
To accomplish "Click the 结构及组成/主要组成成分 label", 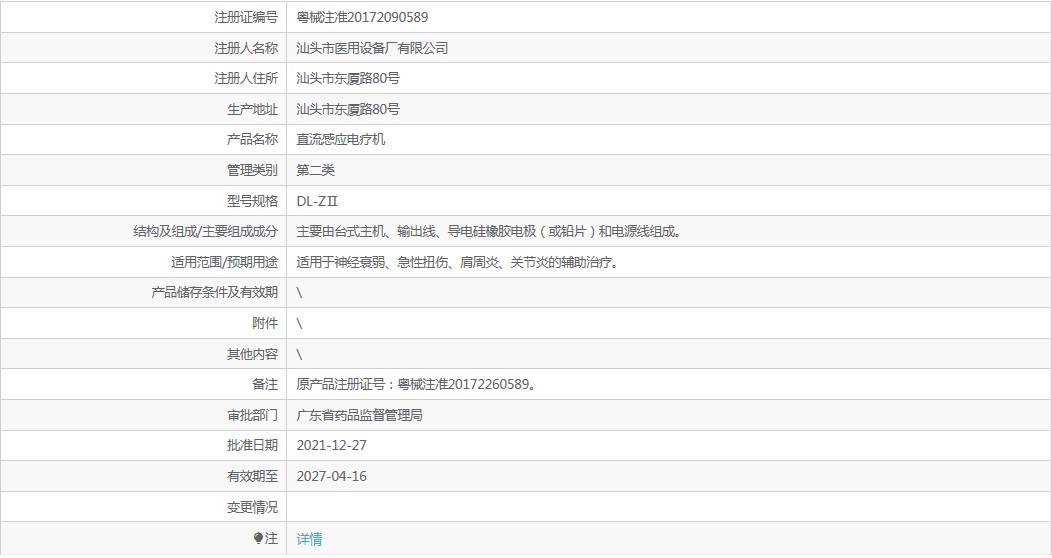I will (x=205, y=231).
